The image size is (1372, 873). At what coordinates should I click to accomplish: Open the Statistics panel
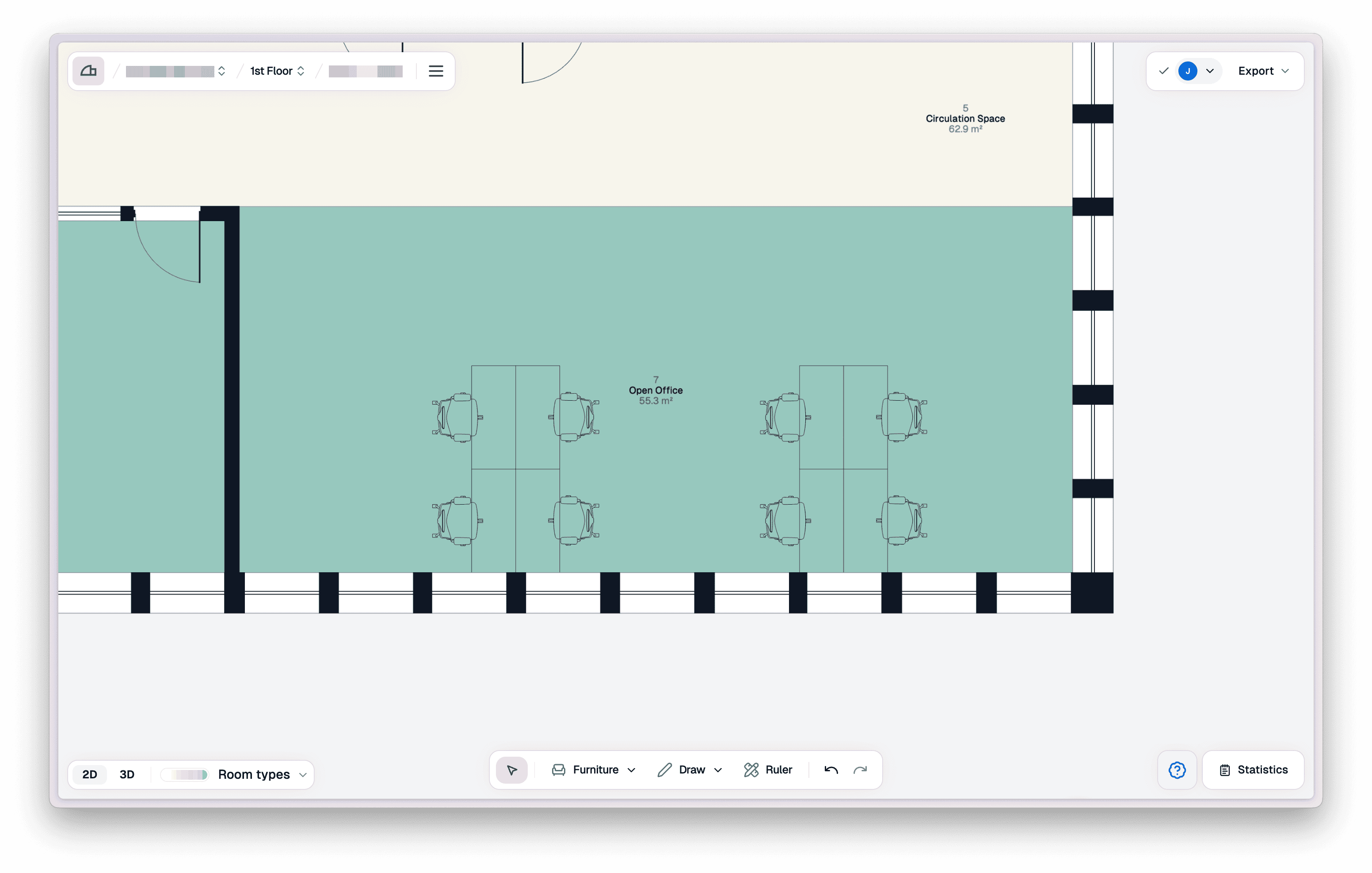tap(1253, 770)
